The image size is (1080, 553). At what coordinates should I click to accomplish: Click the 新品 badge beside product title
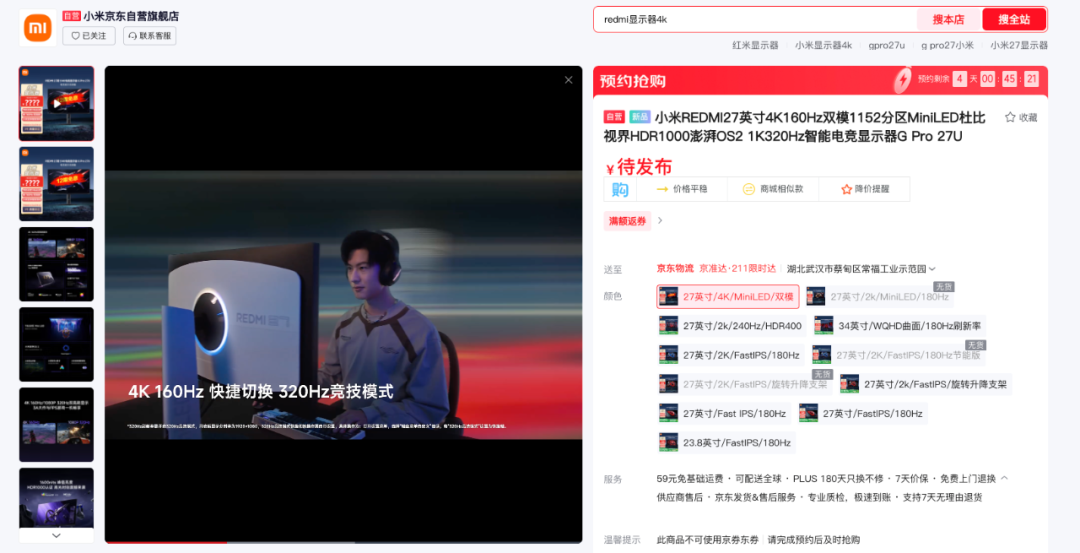tap(639, 117)
